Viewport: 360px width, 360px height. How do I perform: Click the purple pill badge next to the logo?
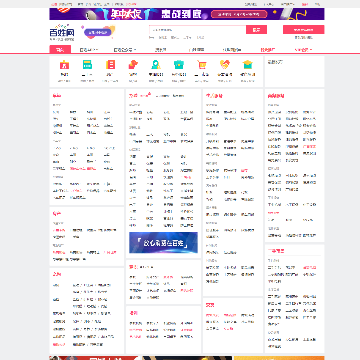(97, 32)
